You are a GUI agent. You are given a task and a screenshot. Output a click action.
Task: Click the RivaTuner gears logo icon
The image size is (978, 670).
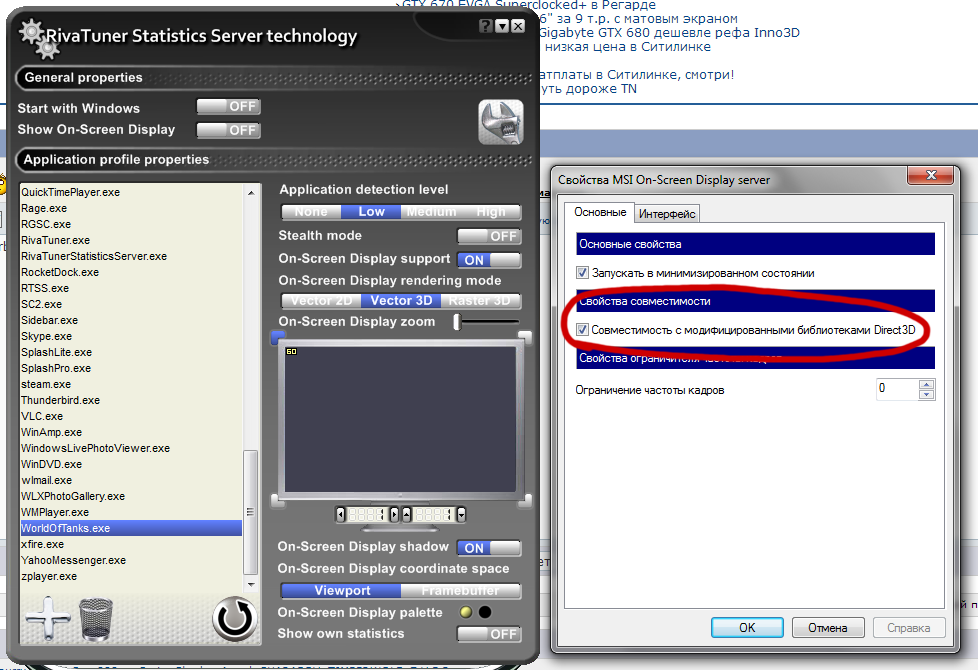[x=32, y=36]
